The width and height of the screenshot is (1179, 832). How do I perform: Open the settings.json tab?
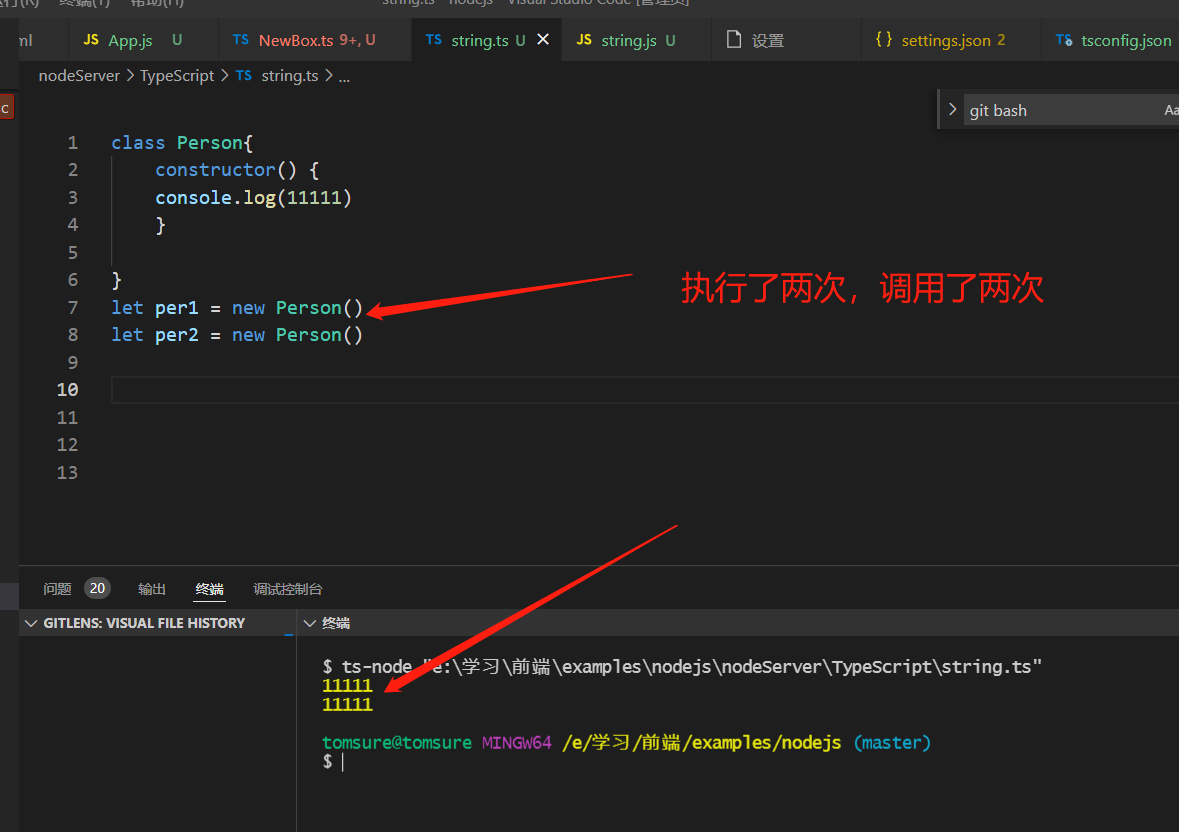coord(951,40)
